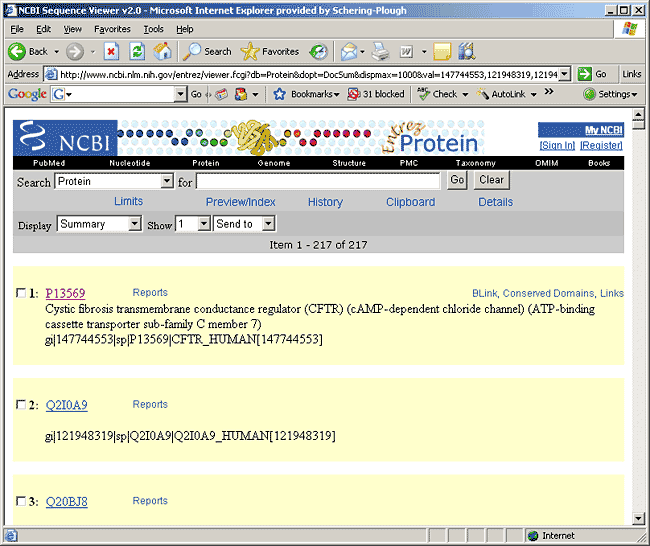The width and height of the screenshot is (650, 546).
Task: Open the Edit menu
Action: [44, 29]
